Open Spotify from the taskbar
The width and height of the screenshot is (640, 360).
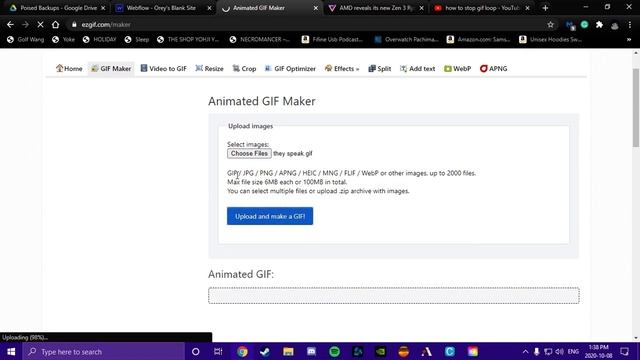click(334, 351)
